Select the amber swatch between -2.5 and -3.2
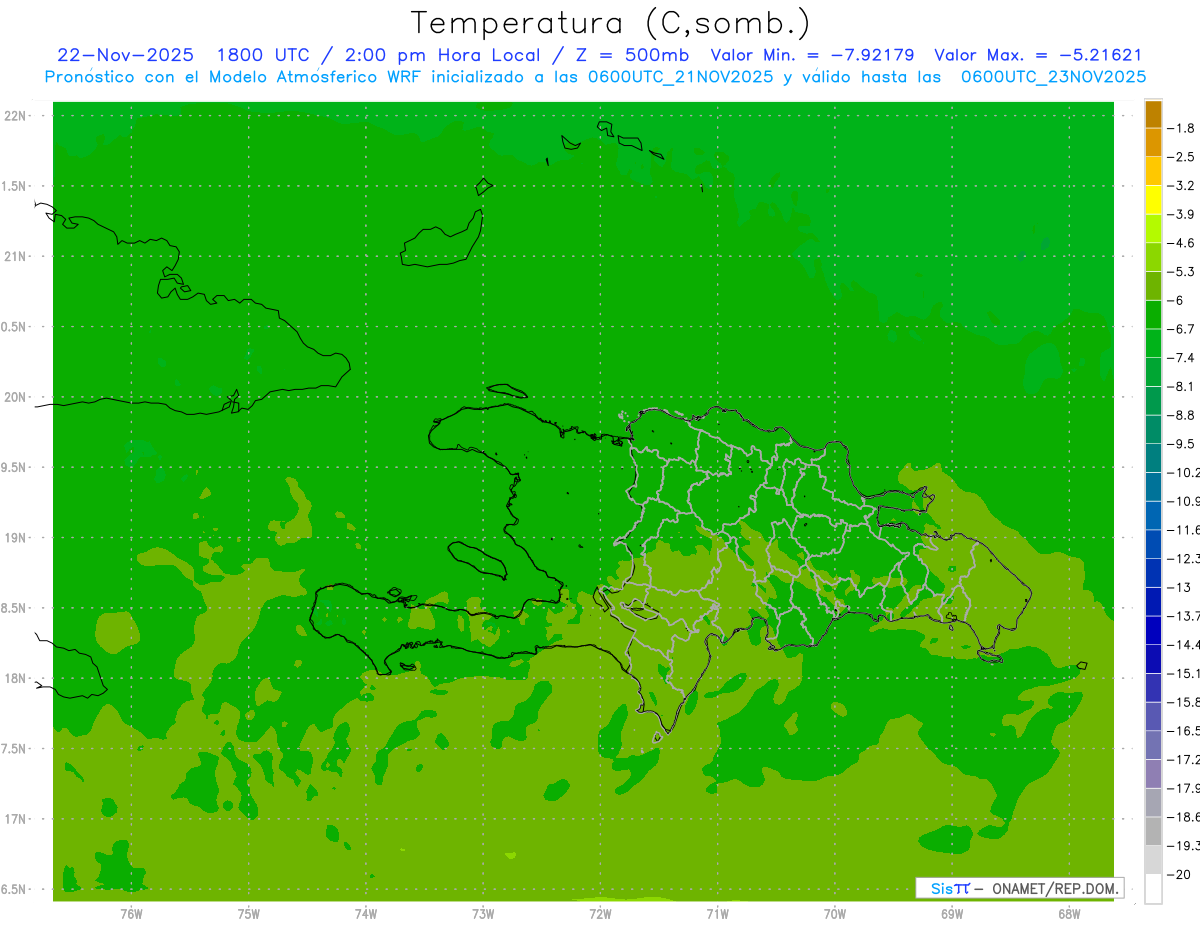Screen dimensions: 1200x927 coord(1153,171)
